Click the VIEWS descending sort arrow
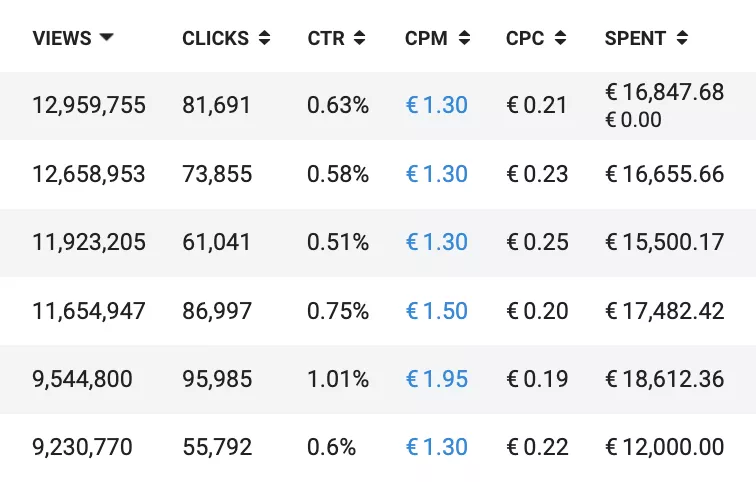Image resolution: width=756 pixels, height=482 pixels. 106,37
